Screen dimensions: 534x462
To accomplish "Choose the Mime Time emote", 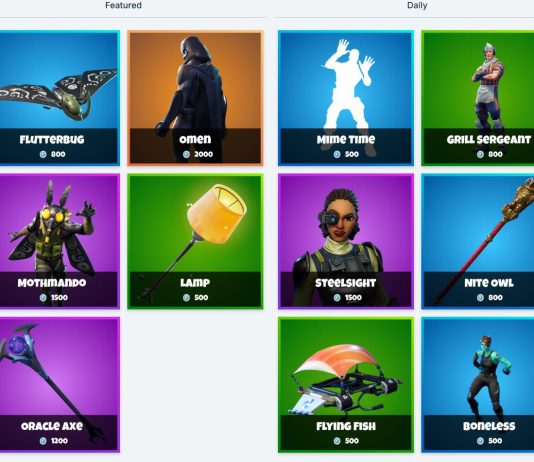I will click(346, 98).
